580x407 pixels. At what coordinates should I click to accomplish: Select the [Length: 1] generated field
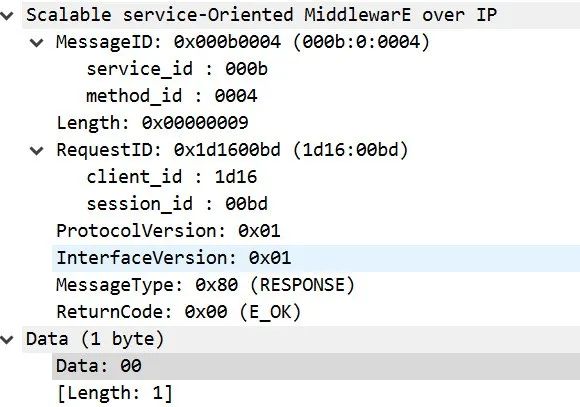tap(115, 393)
